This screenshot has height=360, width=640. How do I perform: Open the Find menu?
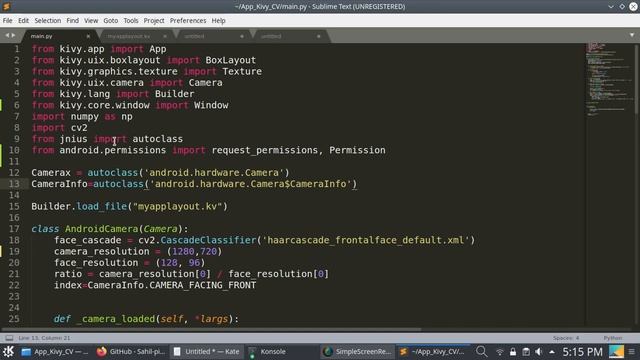pyautogui.click(x=73, y=20)
